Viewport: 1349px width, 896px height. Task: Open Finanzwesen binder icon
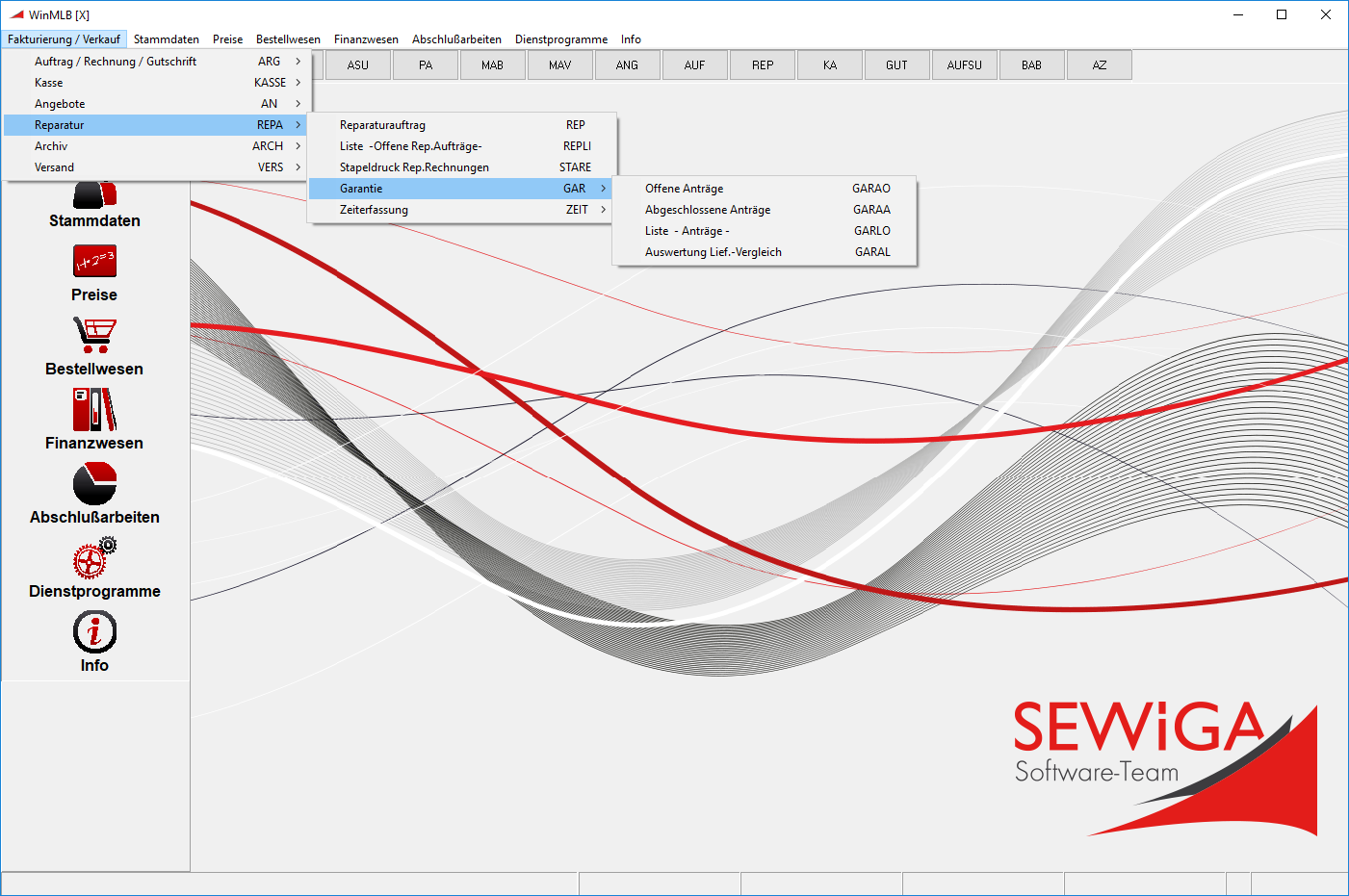point(94,409)
